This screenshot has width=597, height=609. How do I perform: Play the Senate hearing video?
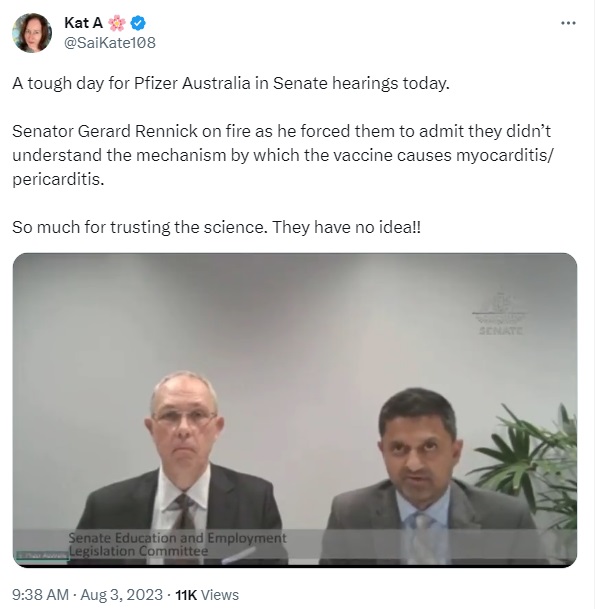point(294,410)
